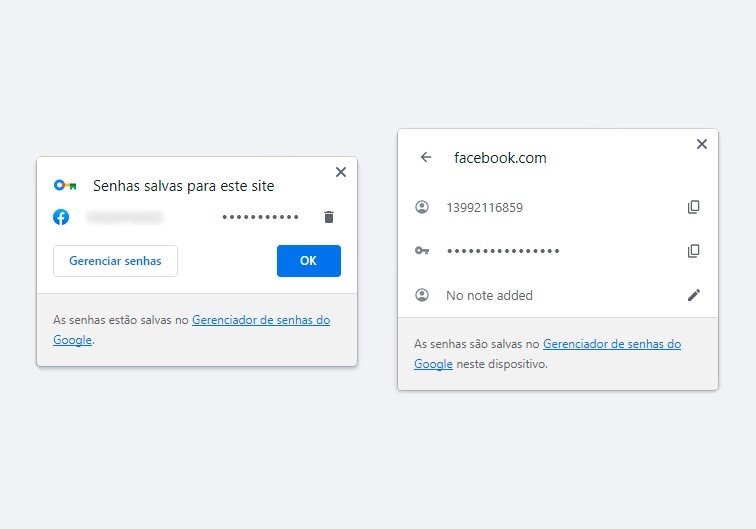This screenshot has height=529, width=756.
Task: Click the Facebook logo icon
Action: (x=61, y=217)
